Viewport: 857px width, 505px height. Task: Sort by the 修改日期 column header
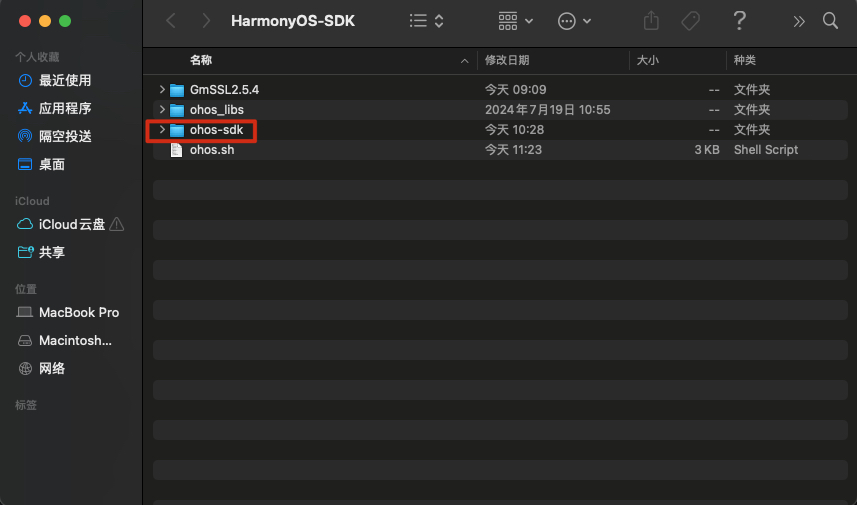click(507, 60)
